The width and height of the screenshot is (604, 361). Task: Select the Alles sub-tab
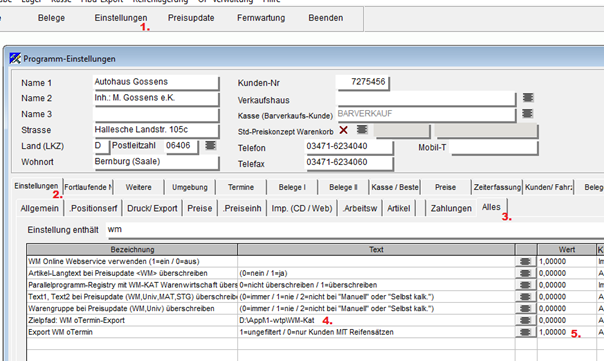pyautogui.click(x=491, y=207)
